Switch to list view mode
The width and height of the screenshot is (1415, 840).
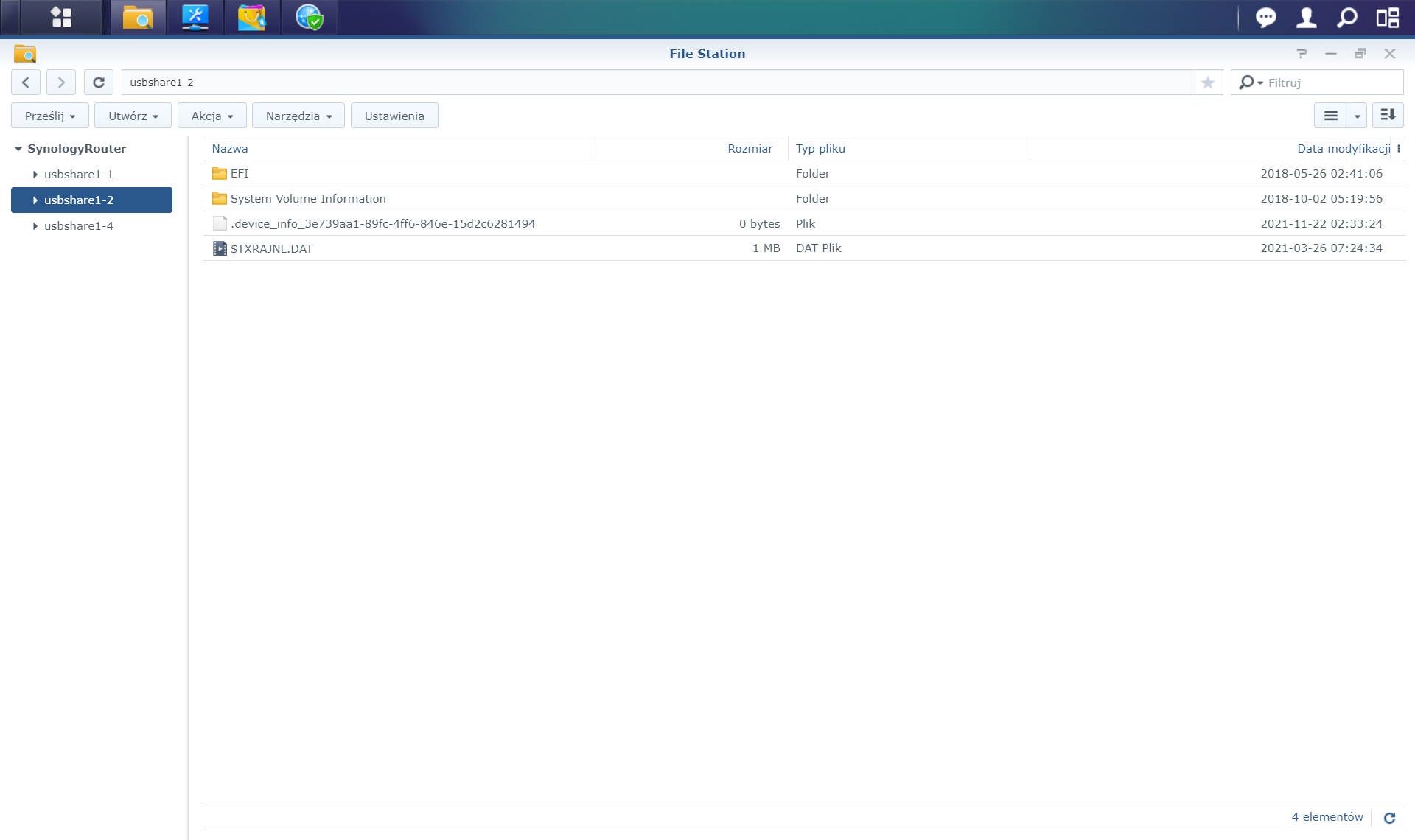[1331, 116]
